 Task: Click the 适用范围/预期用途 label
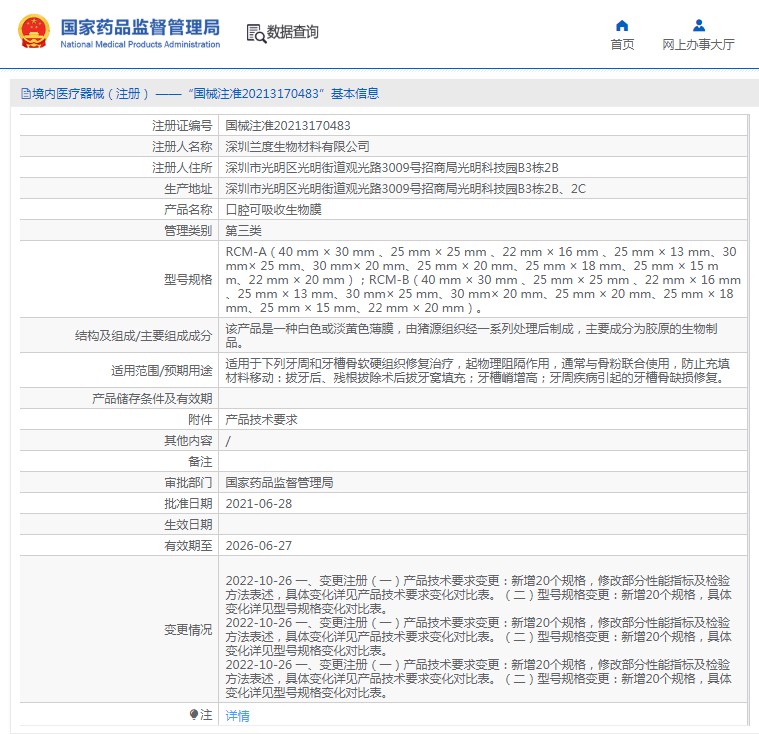coord(162,370)
